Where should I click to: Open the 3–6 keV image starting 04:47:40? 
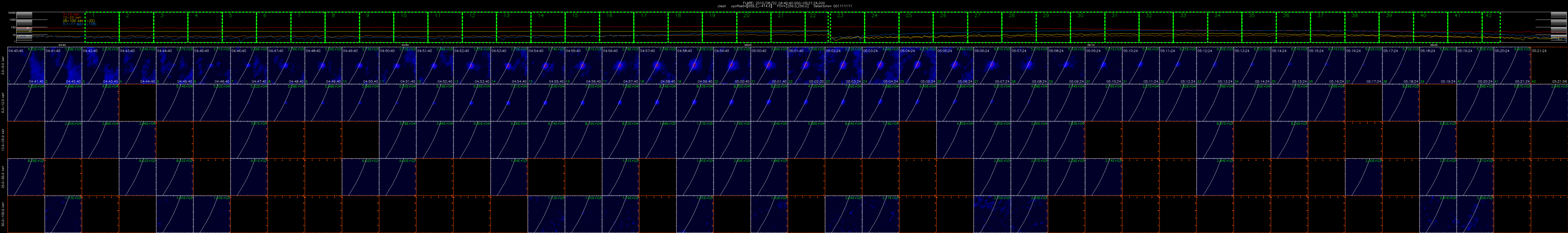286,66
